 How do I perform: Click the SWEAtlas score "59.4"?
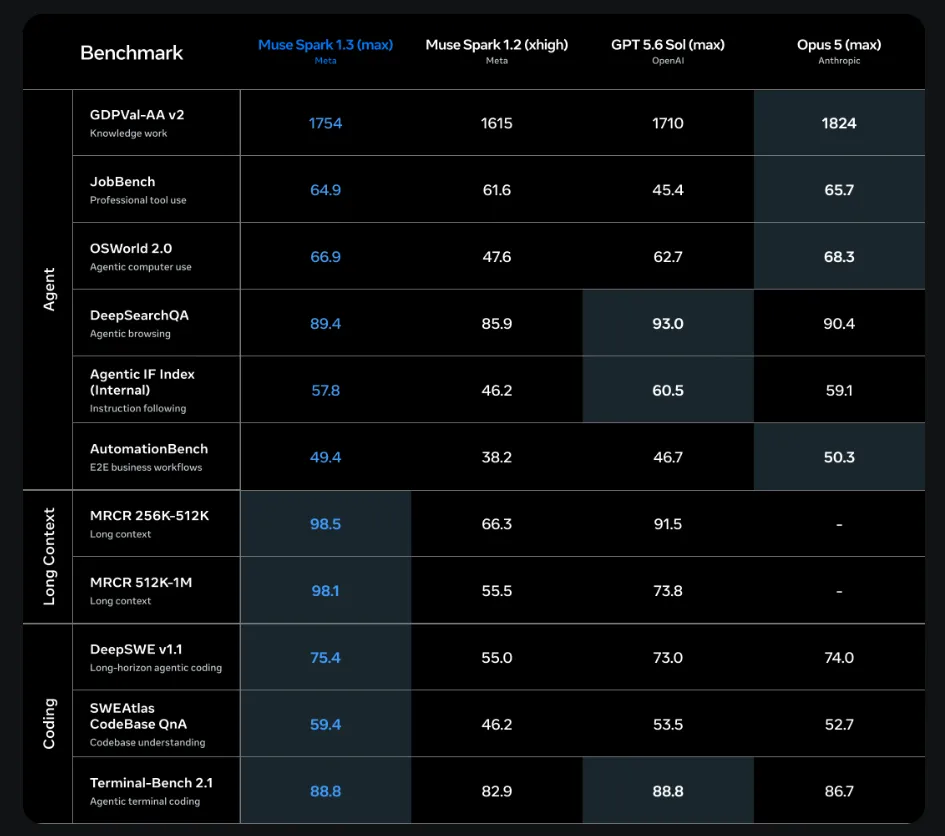(325, 724)
